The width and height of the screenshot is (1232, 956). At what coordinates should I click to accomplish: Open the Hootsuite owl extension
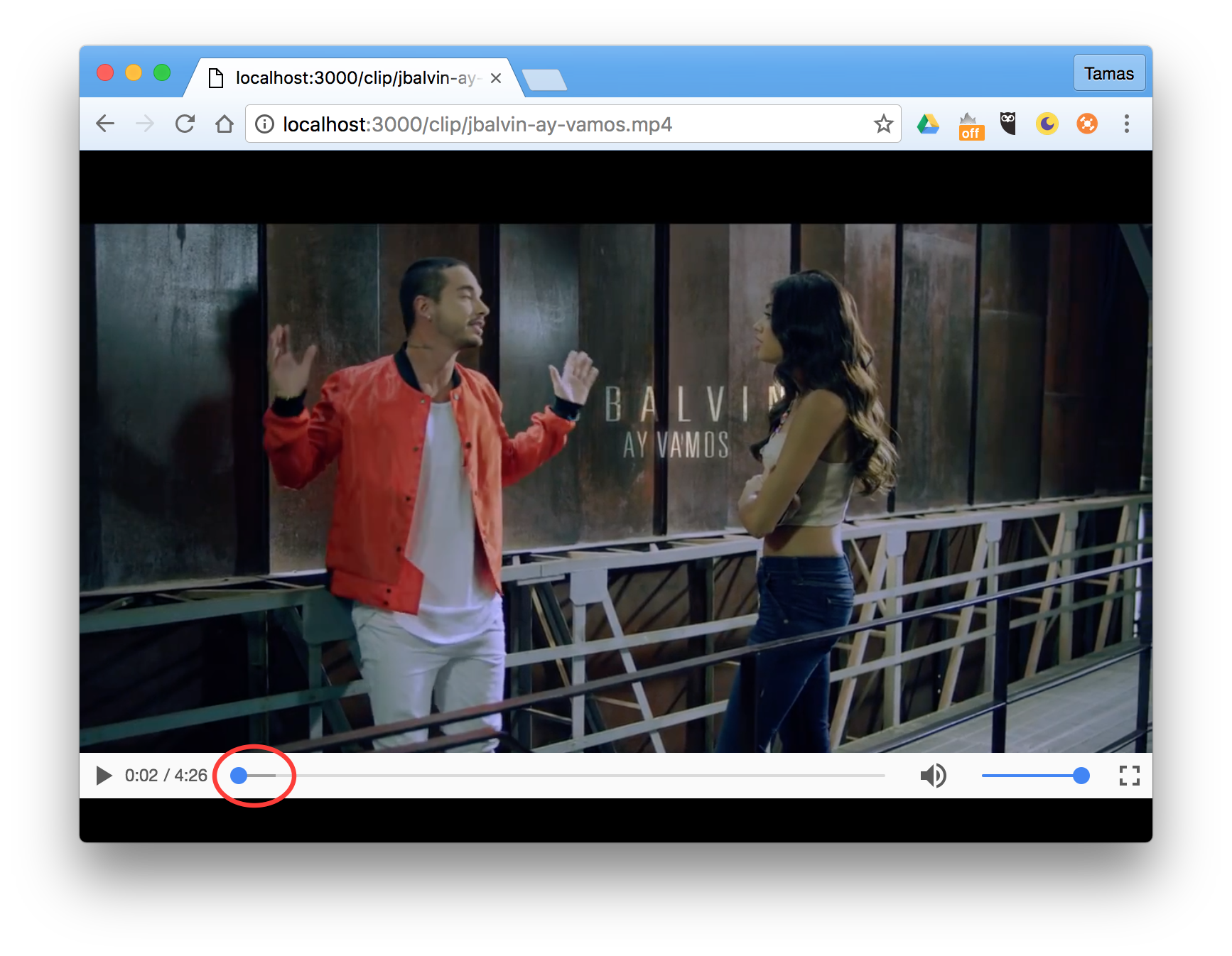pos(1008,124)
